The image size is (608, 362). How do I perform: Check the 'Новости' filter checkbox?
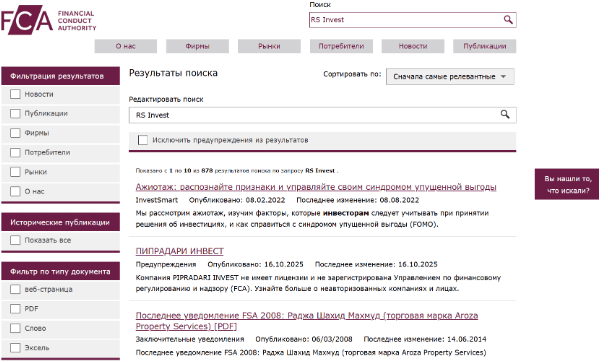[15, 94]
